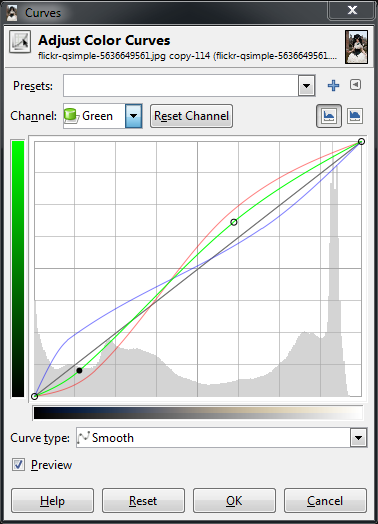The width and height of the screenshot is (378, 524).
Task: Select the filled black curve control point
Action: [x=79, y=370]
